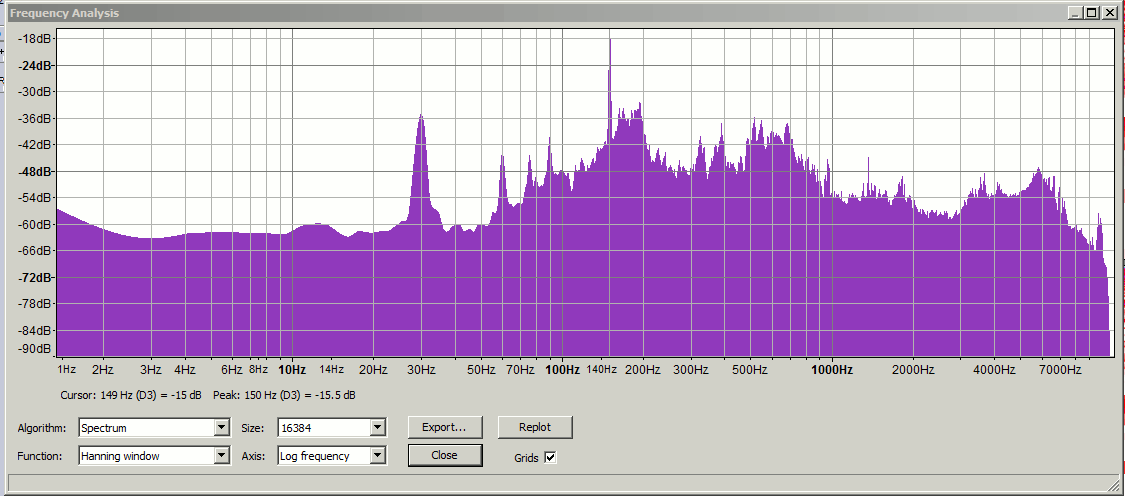Viewport: 1125px width, 496px height.
Task: Click the -24dB level axis label
Action: [x=36, y=65]
